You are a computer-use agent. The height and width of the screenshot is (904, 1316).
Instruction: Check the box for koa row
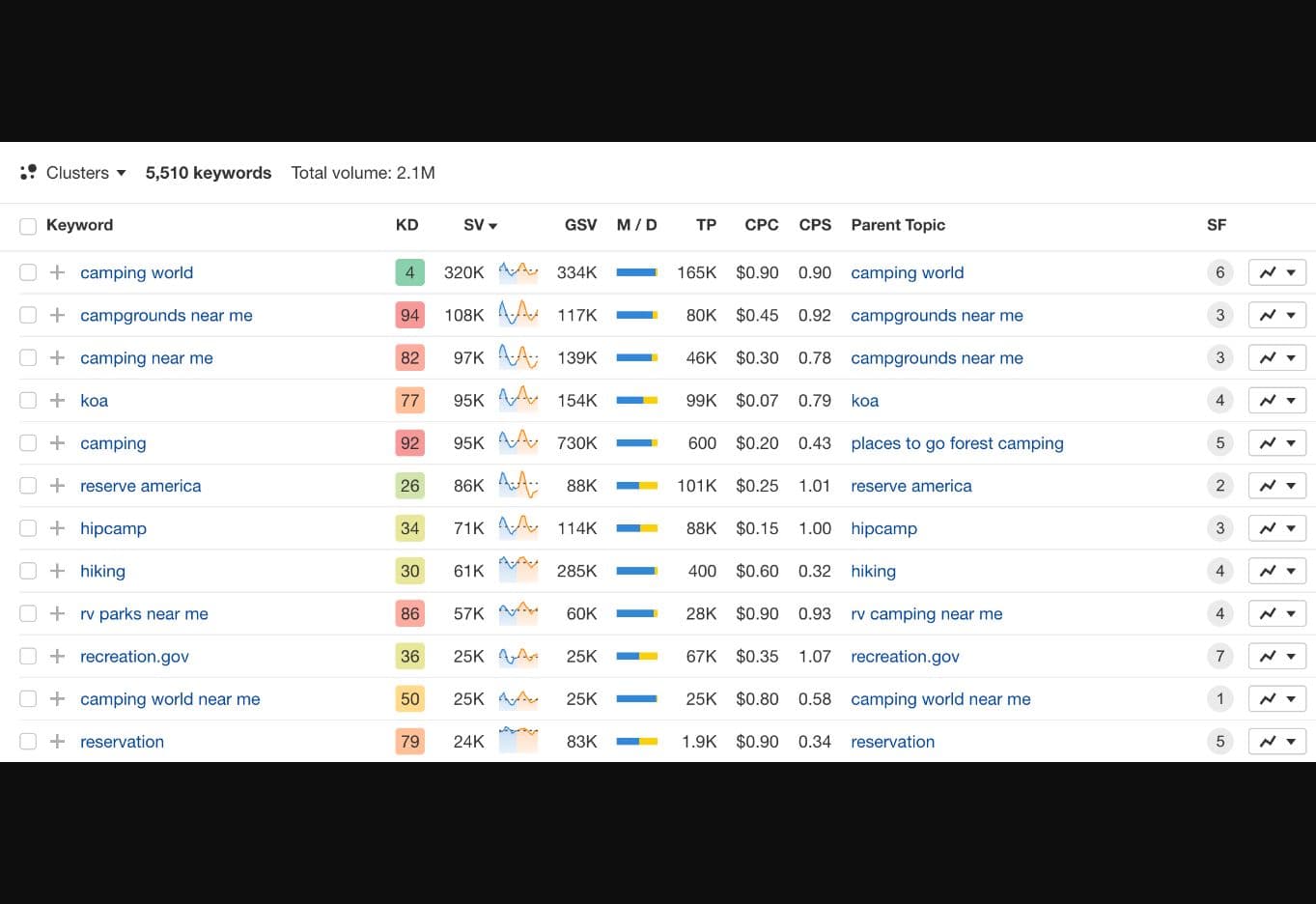[x=28, y=400]
